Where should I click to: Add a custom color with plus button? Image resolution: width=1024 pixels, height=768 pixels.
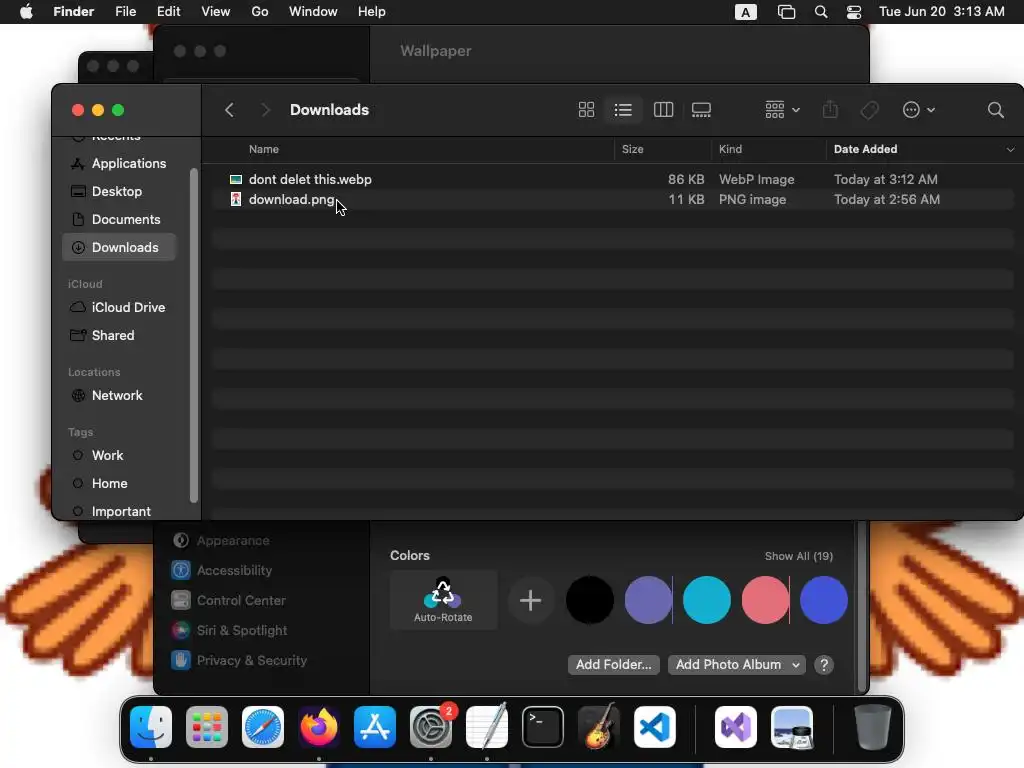[x=530, y=600]
